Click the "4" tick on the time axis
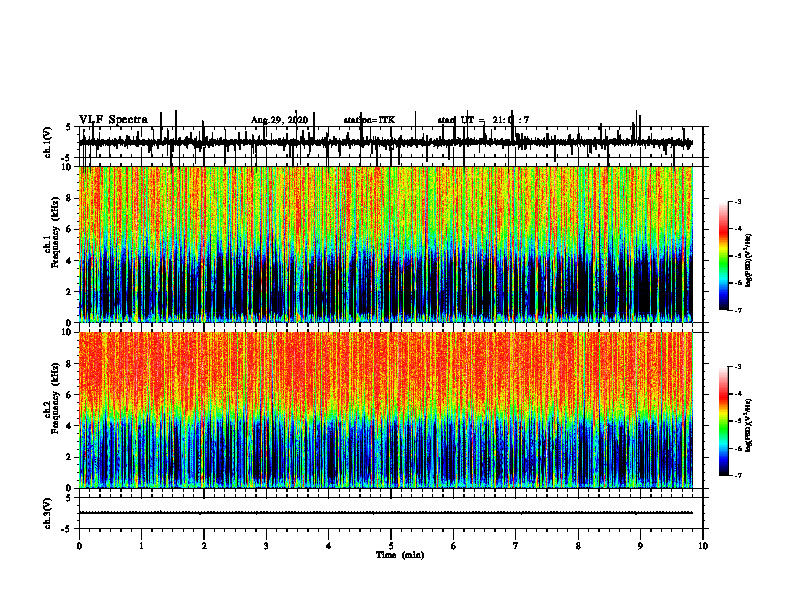792x612 pixels. tap(329, 546)
